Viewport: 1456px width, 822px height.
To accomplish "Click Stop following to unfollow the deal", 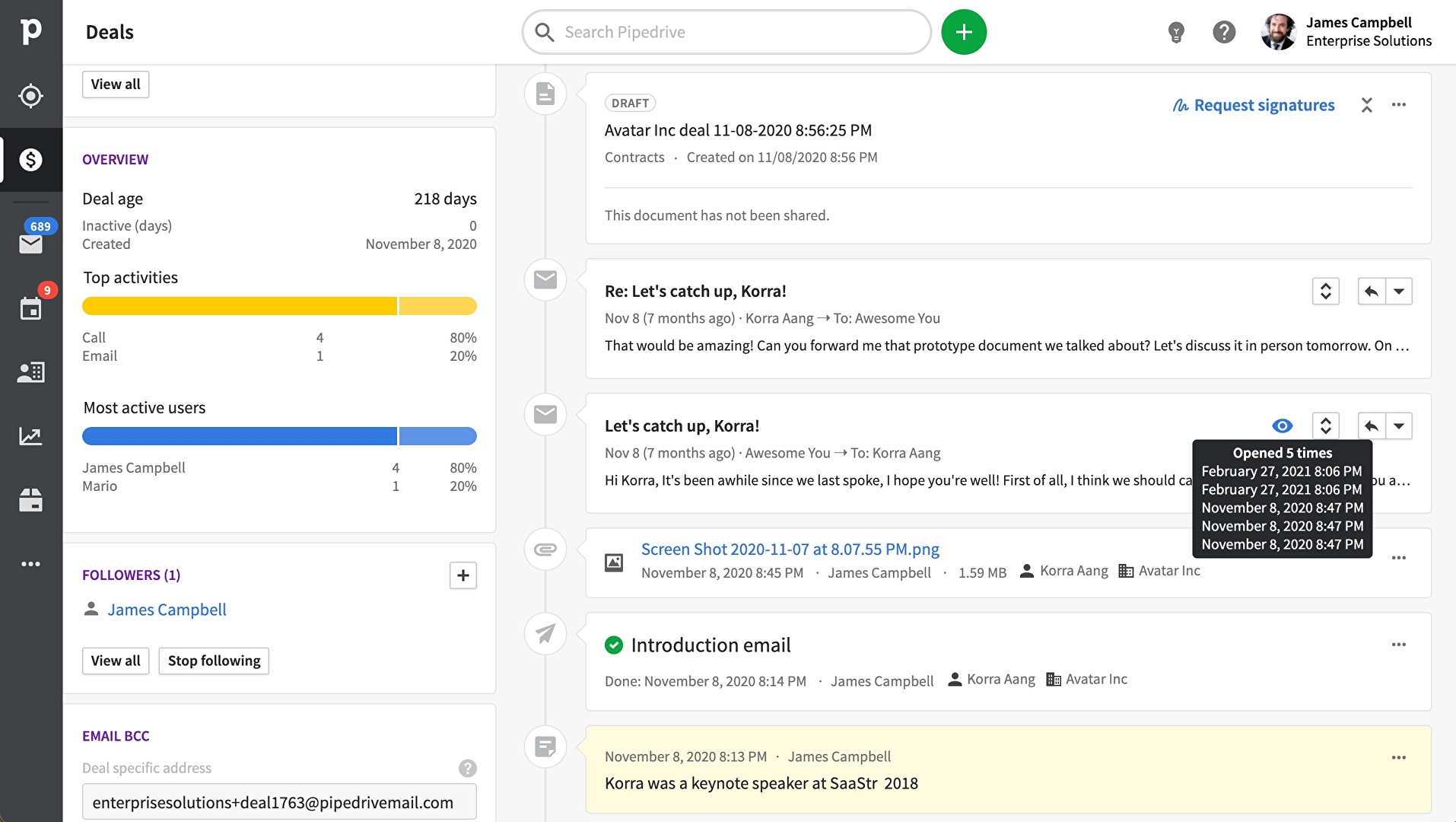I will coord(213,661).
